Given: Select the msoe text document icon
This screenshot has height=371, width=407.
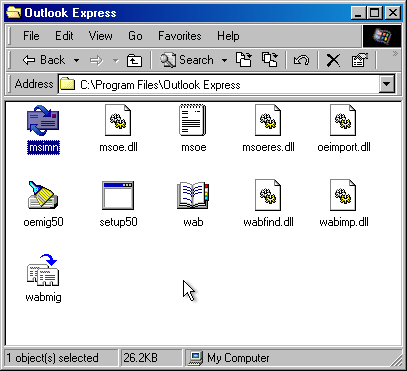Looking at the screenshot, I should [x=193, y=120].
